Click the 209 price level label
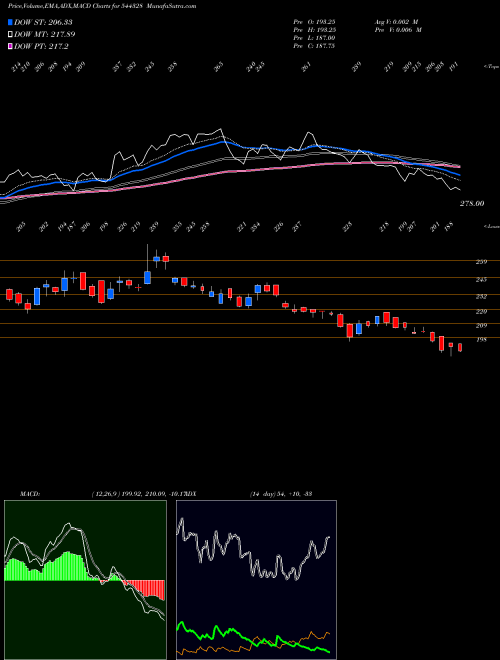Image resolution: width=500 pixels, height=660 pixels. point(481,325)
